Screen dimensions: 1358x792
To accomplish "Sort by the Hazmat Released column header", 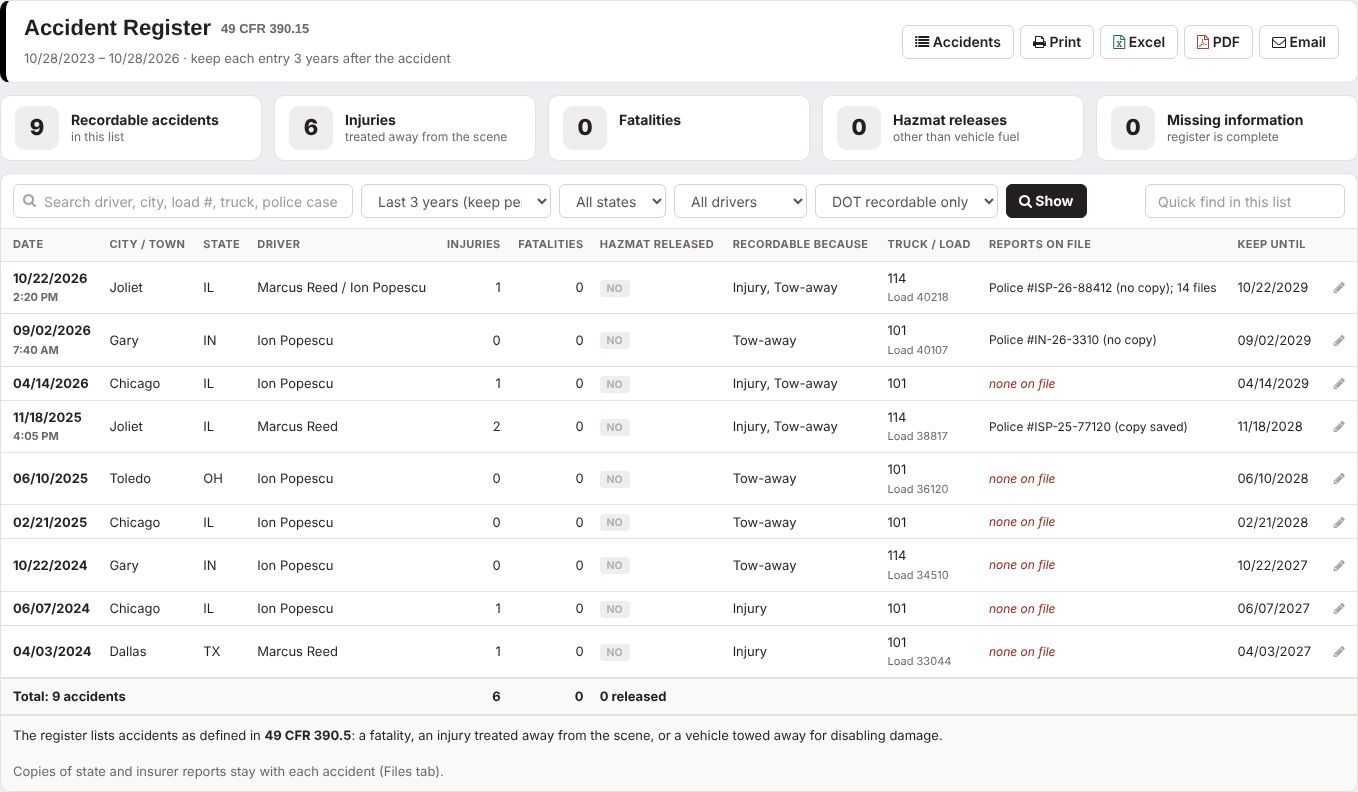I will point(656,244).
